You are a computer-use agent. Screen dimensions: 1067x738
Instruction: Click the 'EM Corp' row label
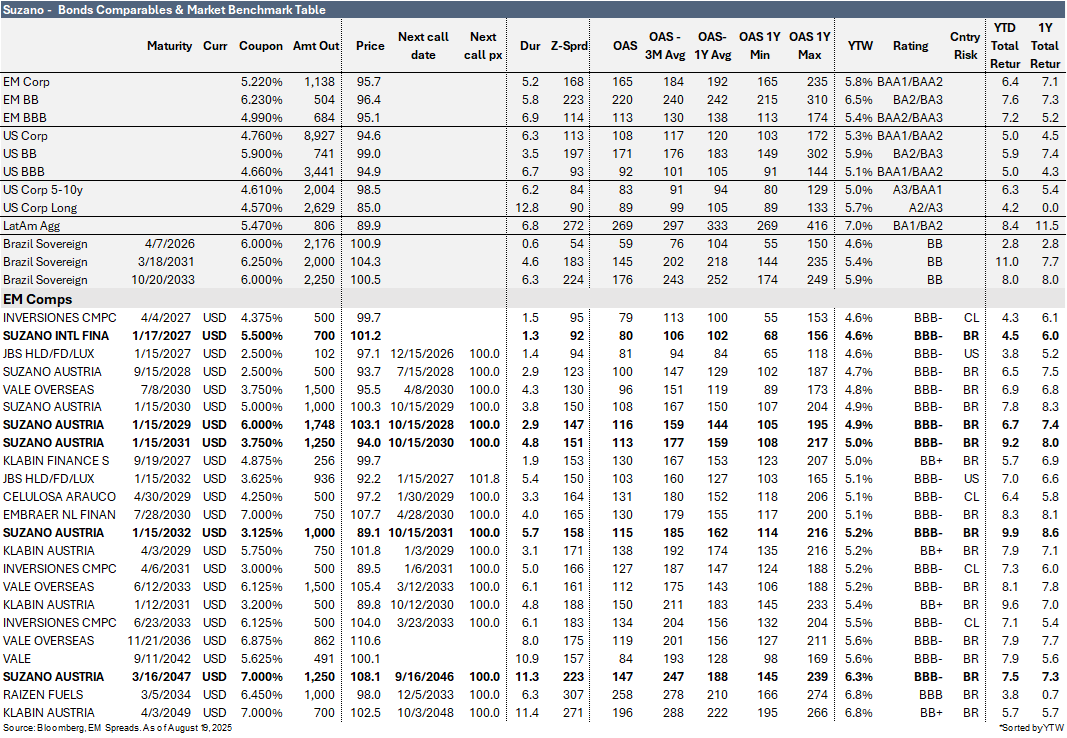(x=26, y=82)
